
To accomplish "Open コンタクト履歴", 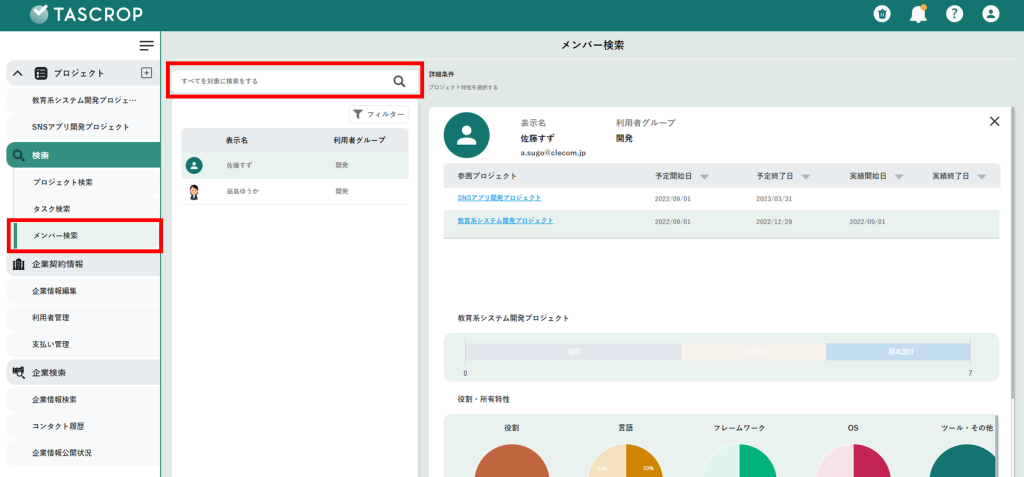I will 84,426.
